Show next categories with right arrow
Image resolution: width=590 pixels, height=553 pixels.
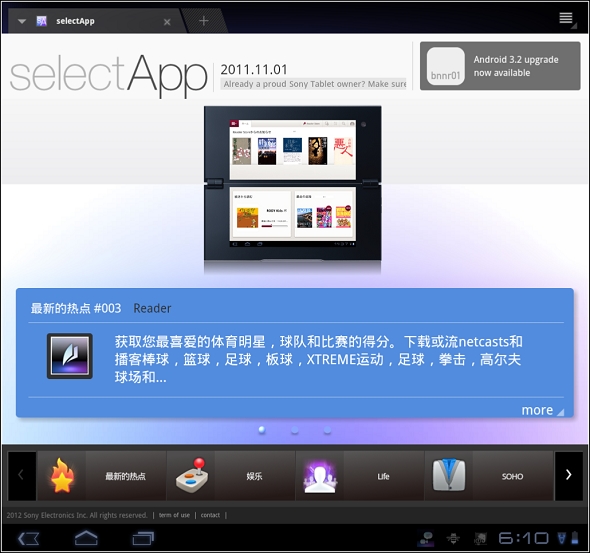tap(569, 475)
